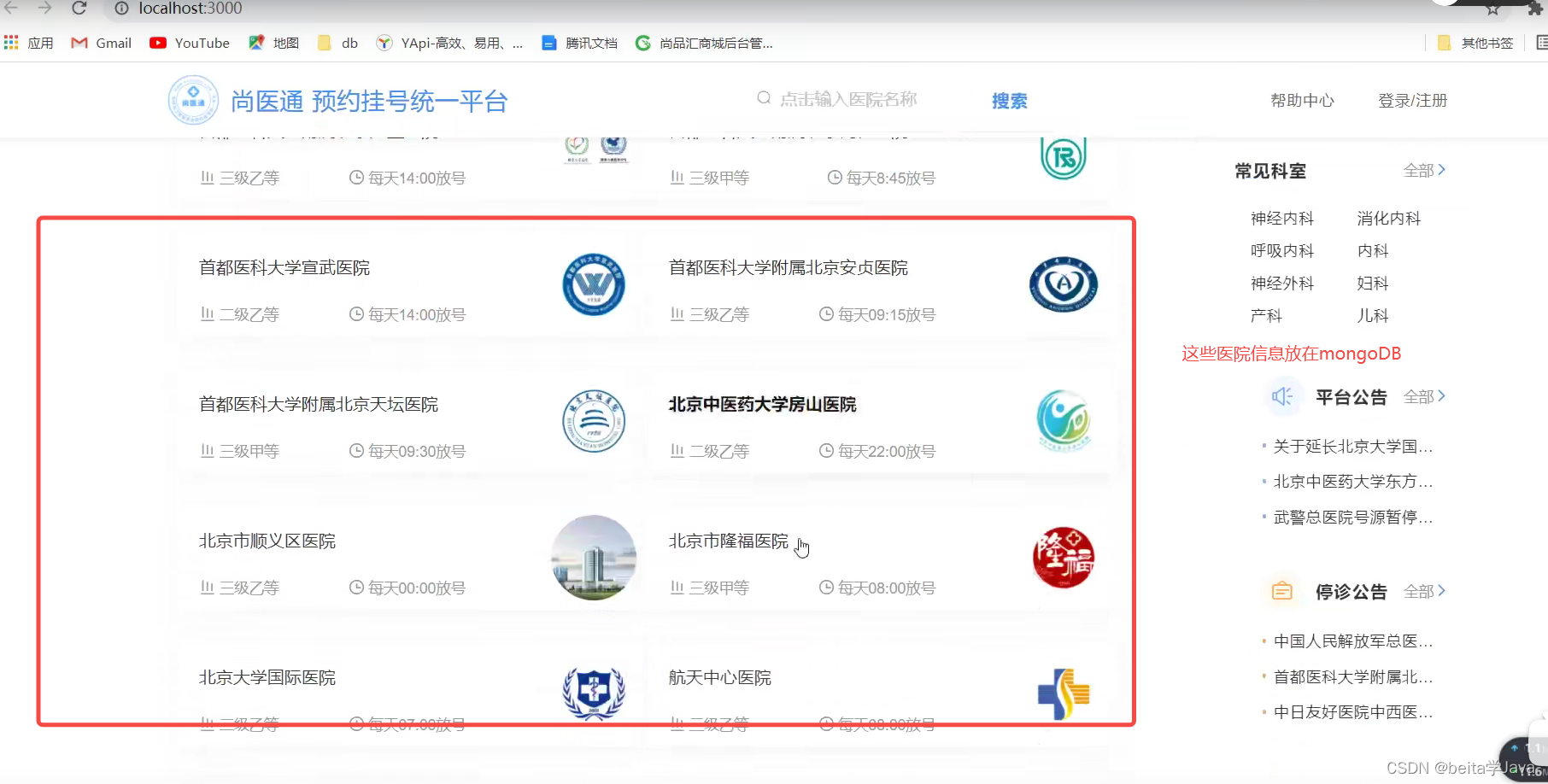
Task: Open the 腾讯文档 bookmark
Action: 579,43
